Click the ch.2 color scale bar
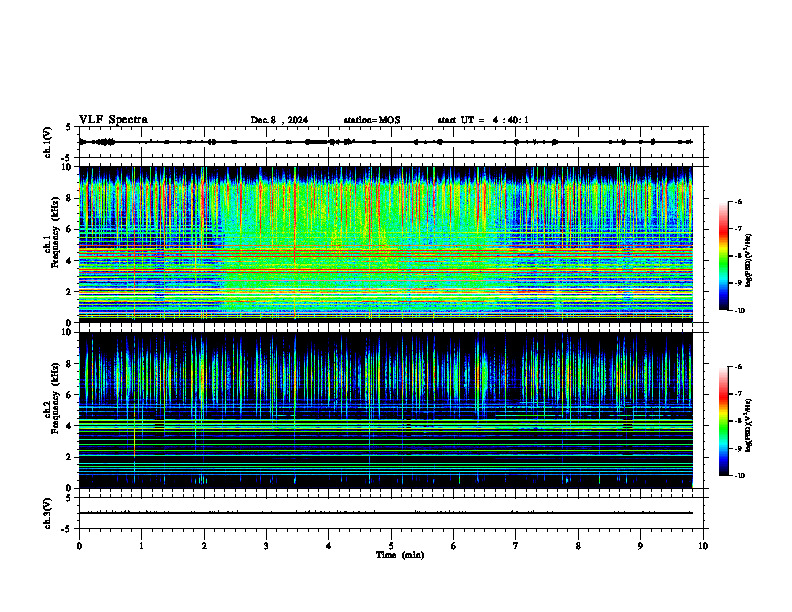The image size is (792, 612). click(724, 421)
